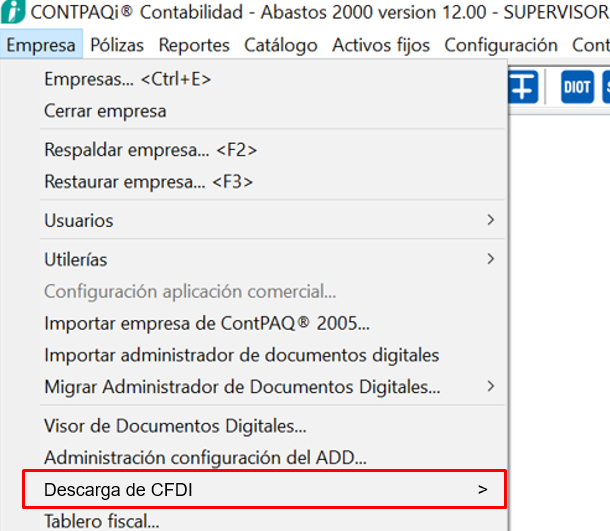The height and width of the screenshot is (531, 610).
Task: Select Respaldar empresa...
Action: [x=150, y=150]
